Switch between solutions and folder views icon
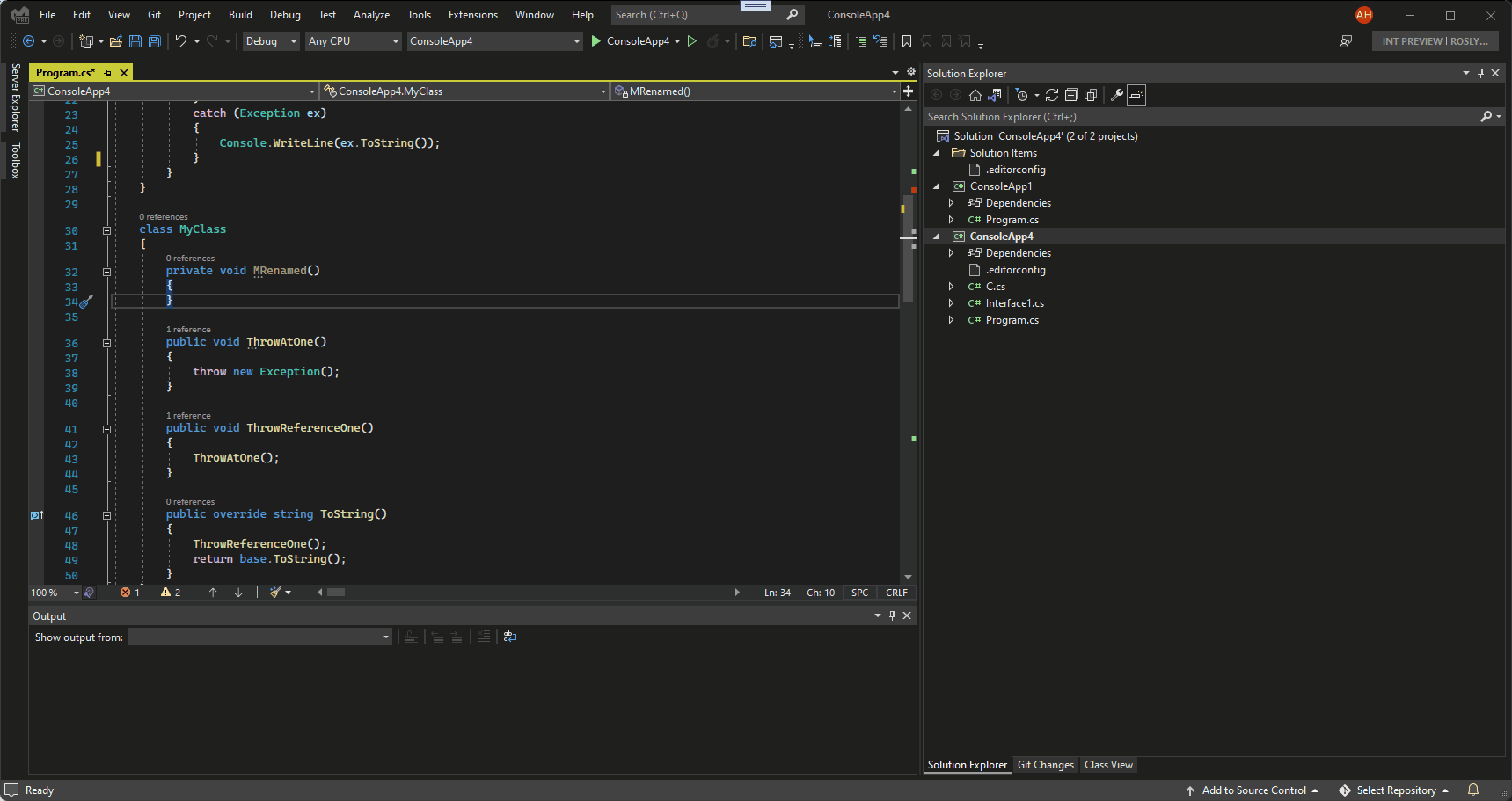The width and height of the screenshot is (1512, 801). [x=995, y=95]
